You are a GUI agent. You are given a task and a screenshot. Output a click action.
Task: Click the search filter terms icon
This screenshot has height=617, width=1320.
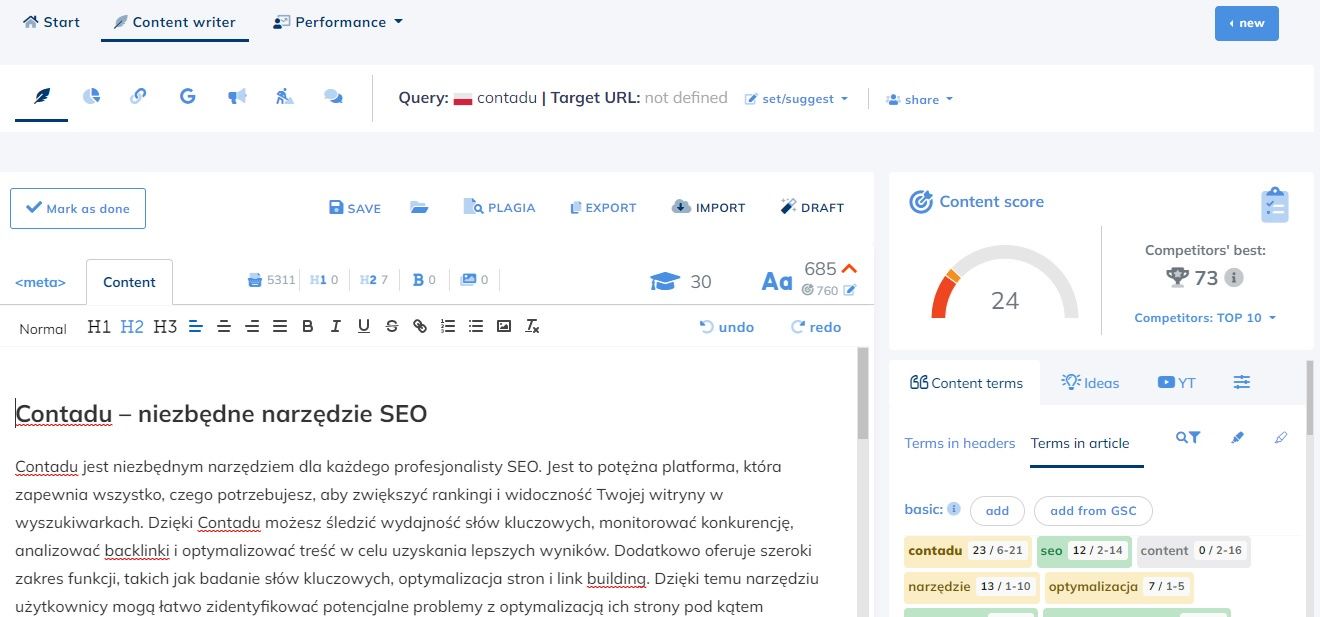[x=1188, y=437]
